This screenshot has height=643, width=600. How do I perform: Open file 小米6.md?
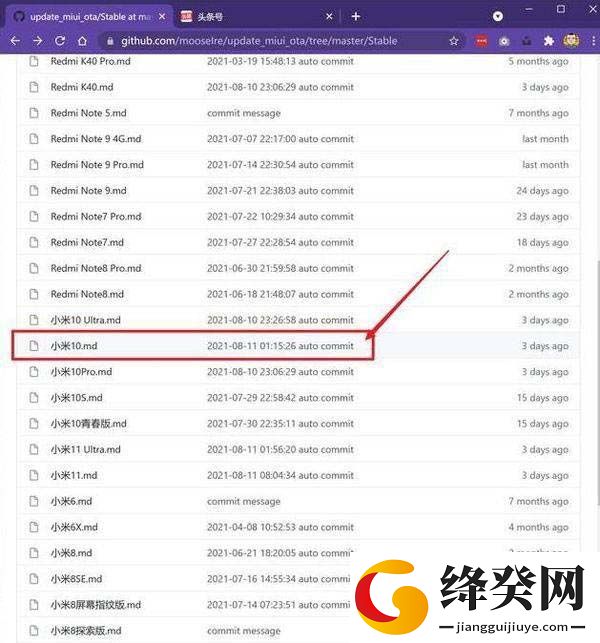point(71,501)
